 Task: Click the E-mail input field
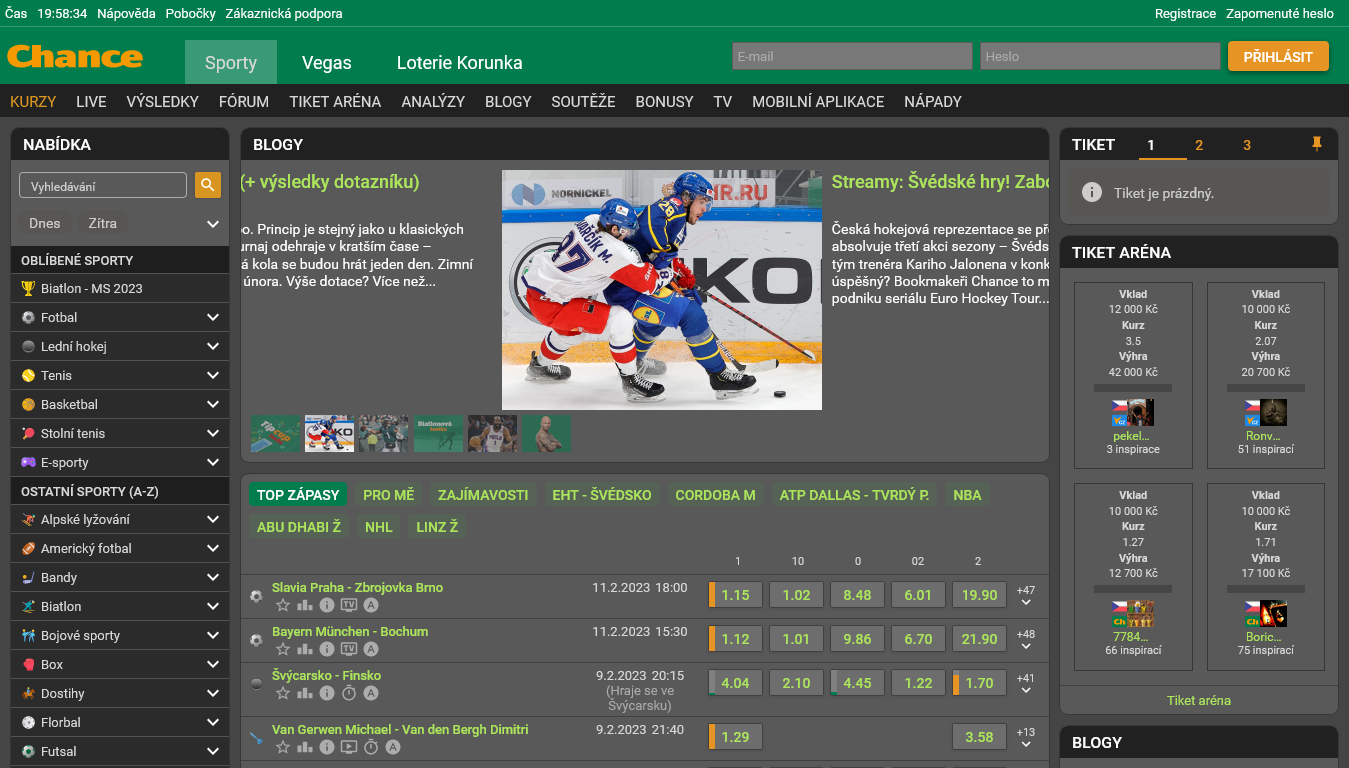[x=852, y=56]
